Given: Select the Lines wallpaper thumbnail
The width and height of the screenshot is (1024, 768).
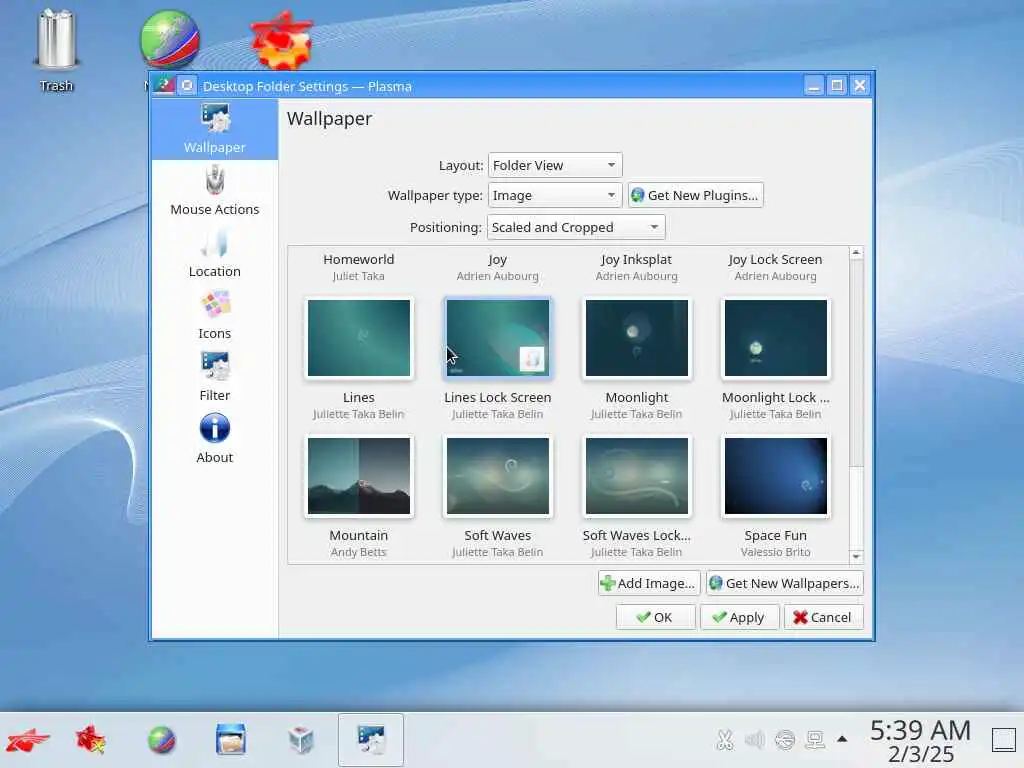Looking at the screenshot, I should [359, 338].
